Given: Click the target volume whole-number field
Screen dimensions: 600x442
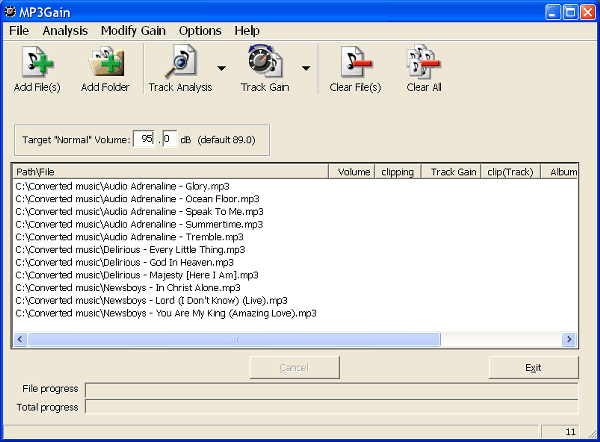Looking at the screenshot, I should pos(144,139).
